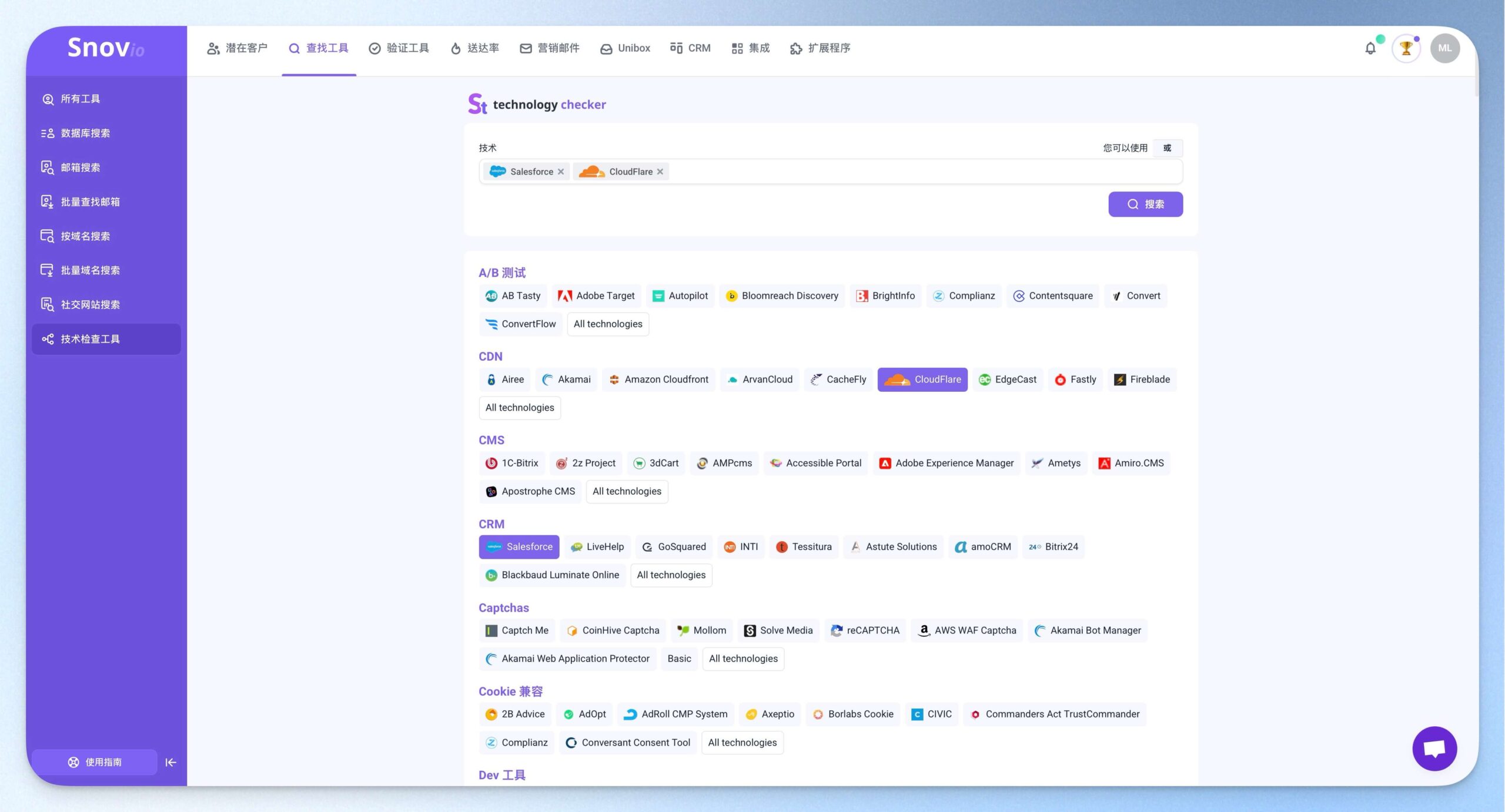Open the 查找工具 top menu
The width and height of the screenshot is (1505, 812).
click(319, 48)
